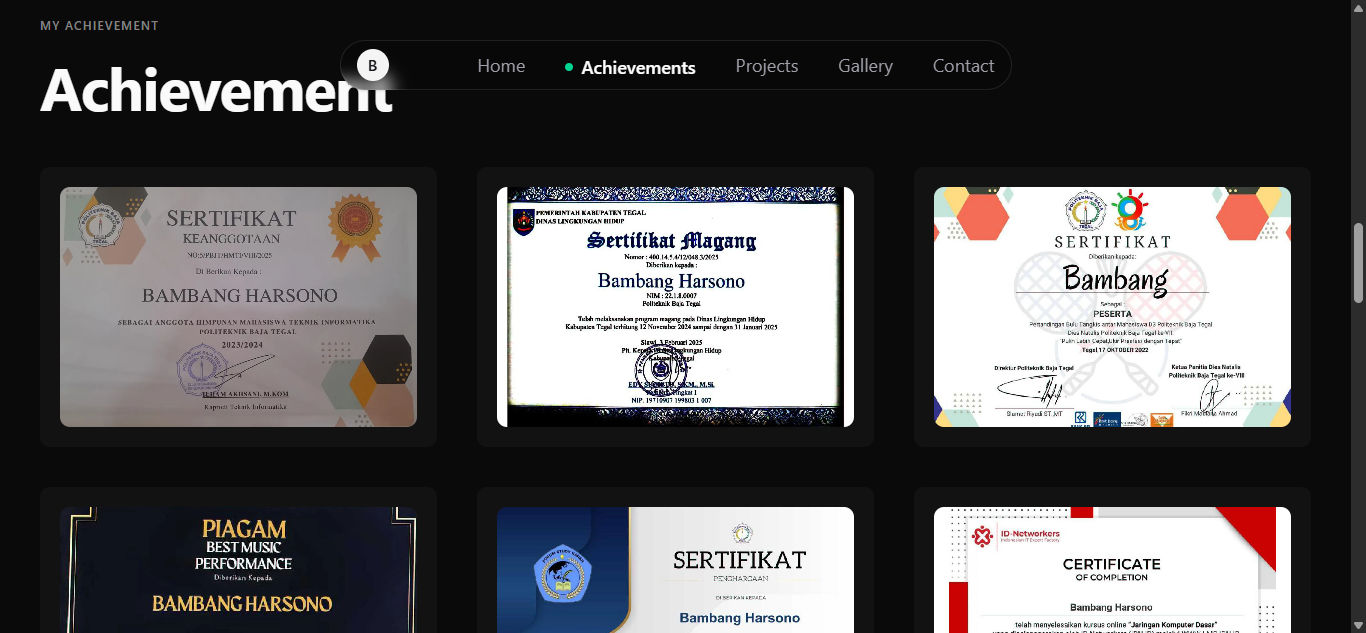Switch to the Projects navigation tab
Image resolution: width=1366 pixels, height=633 pixels.
[767, 66]
